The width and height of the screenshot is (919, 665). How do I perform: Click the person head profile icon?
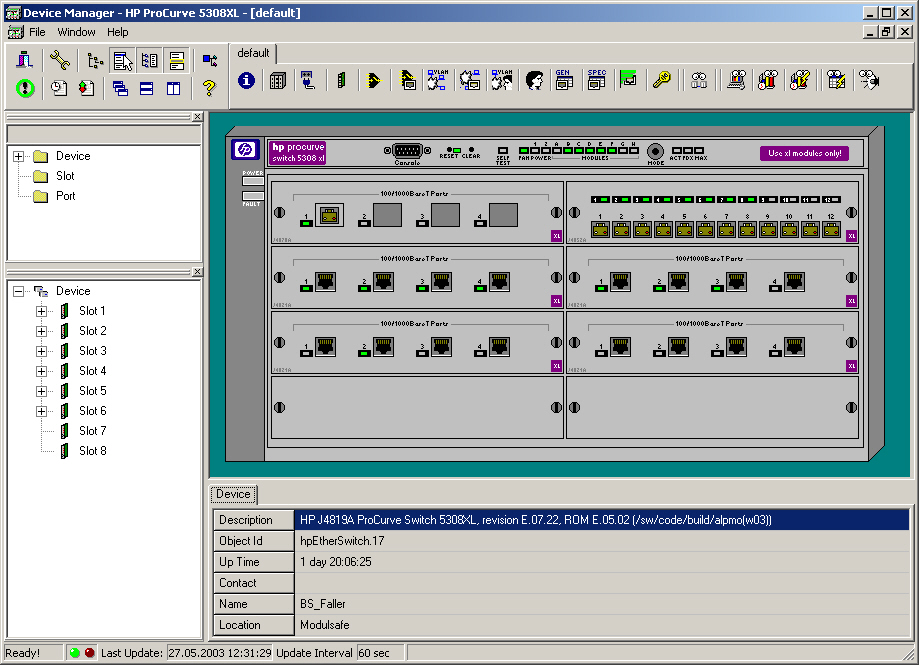[534, 80]
